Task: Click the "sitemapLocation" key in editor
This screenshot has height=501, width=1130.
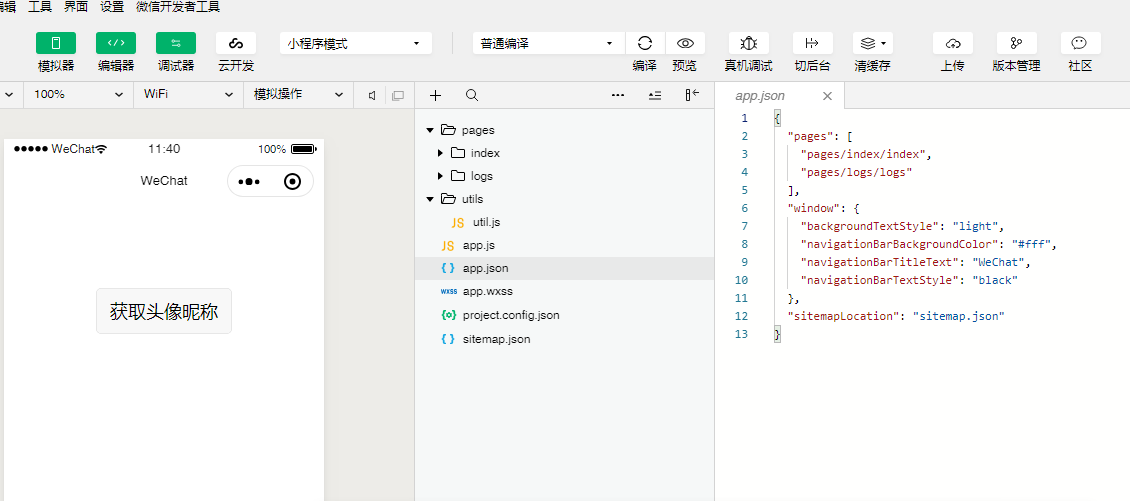Action: (845, 316)
